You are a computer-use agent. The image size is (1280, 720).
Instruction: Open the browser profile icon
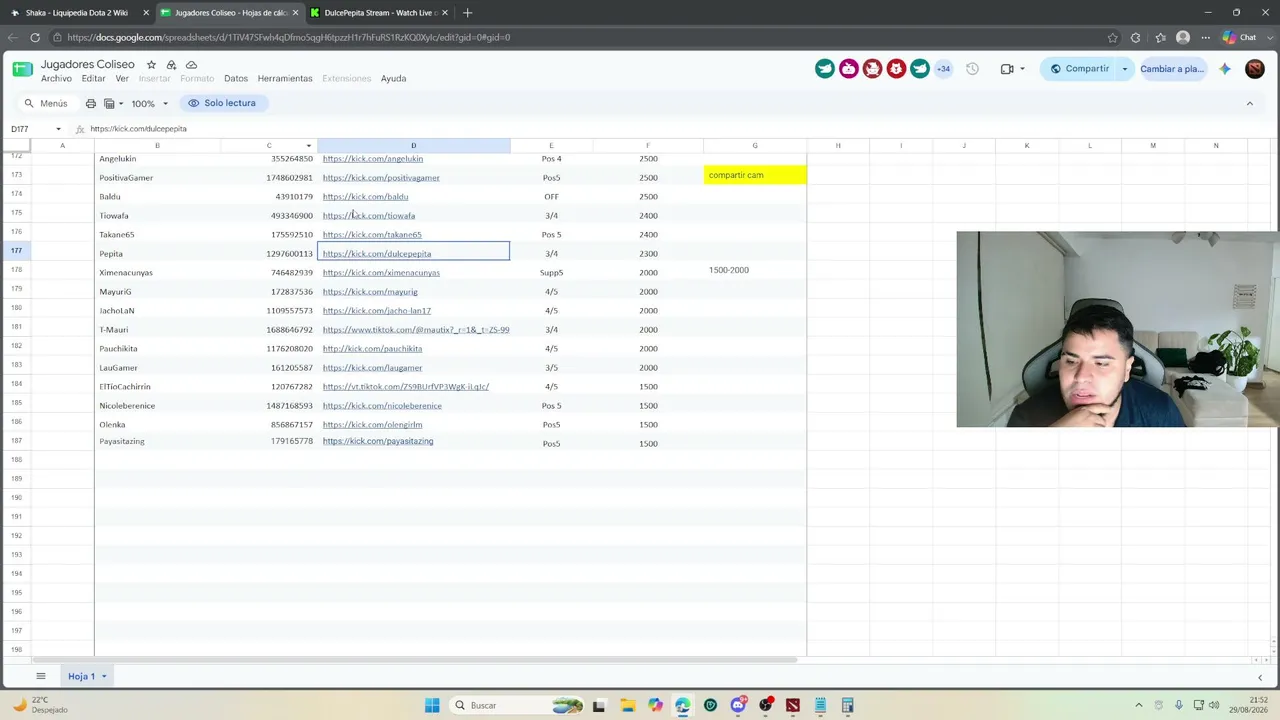pyautogui.click(x=1183, y=37)
